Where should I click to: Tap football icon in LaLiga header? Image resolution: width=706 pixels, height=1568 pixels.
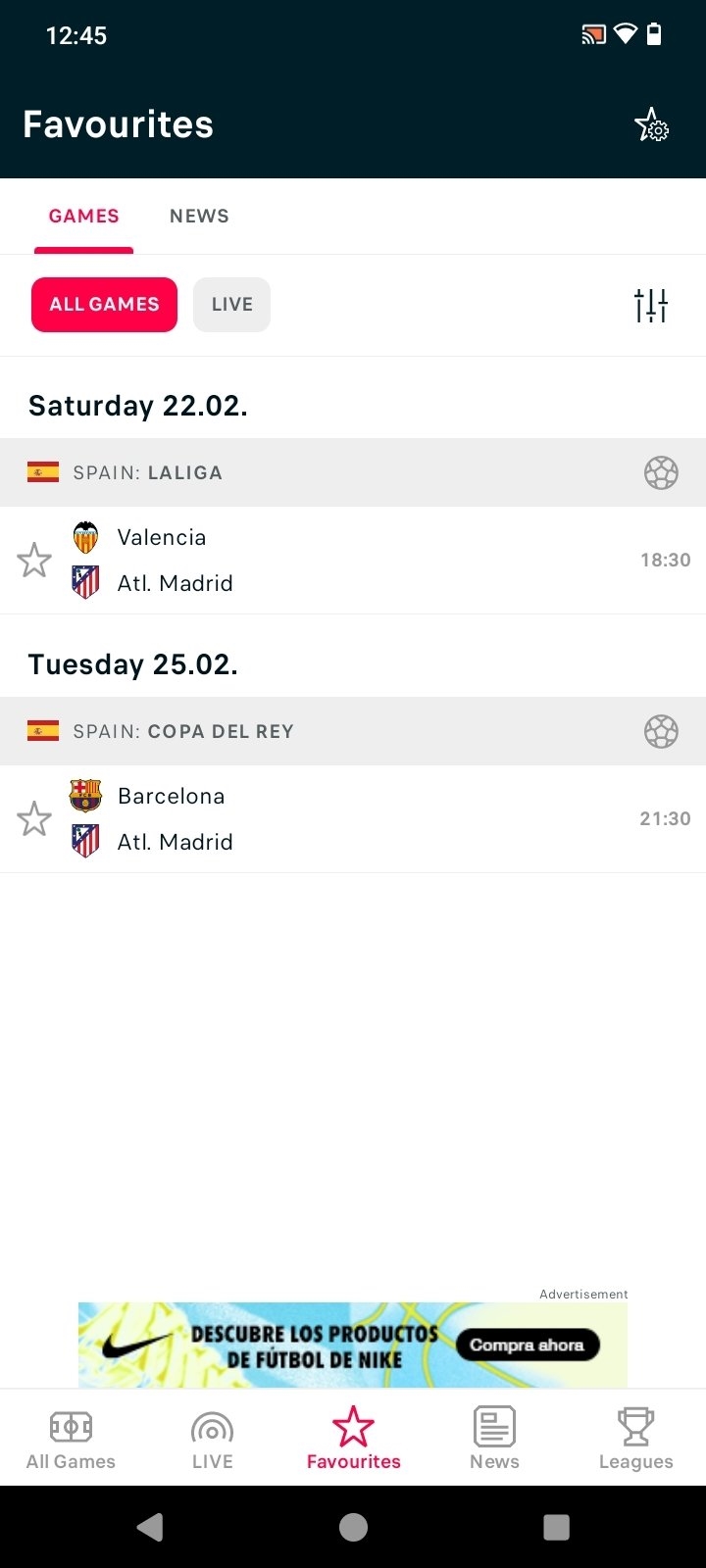pyautogui.click(x=661, y=472)
